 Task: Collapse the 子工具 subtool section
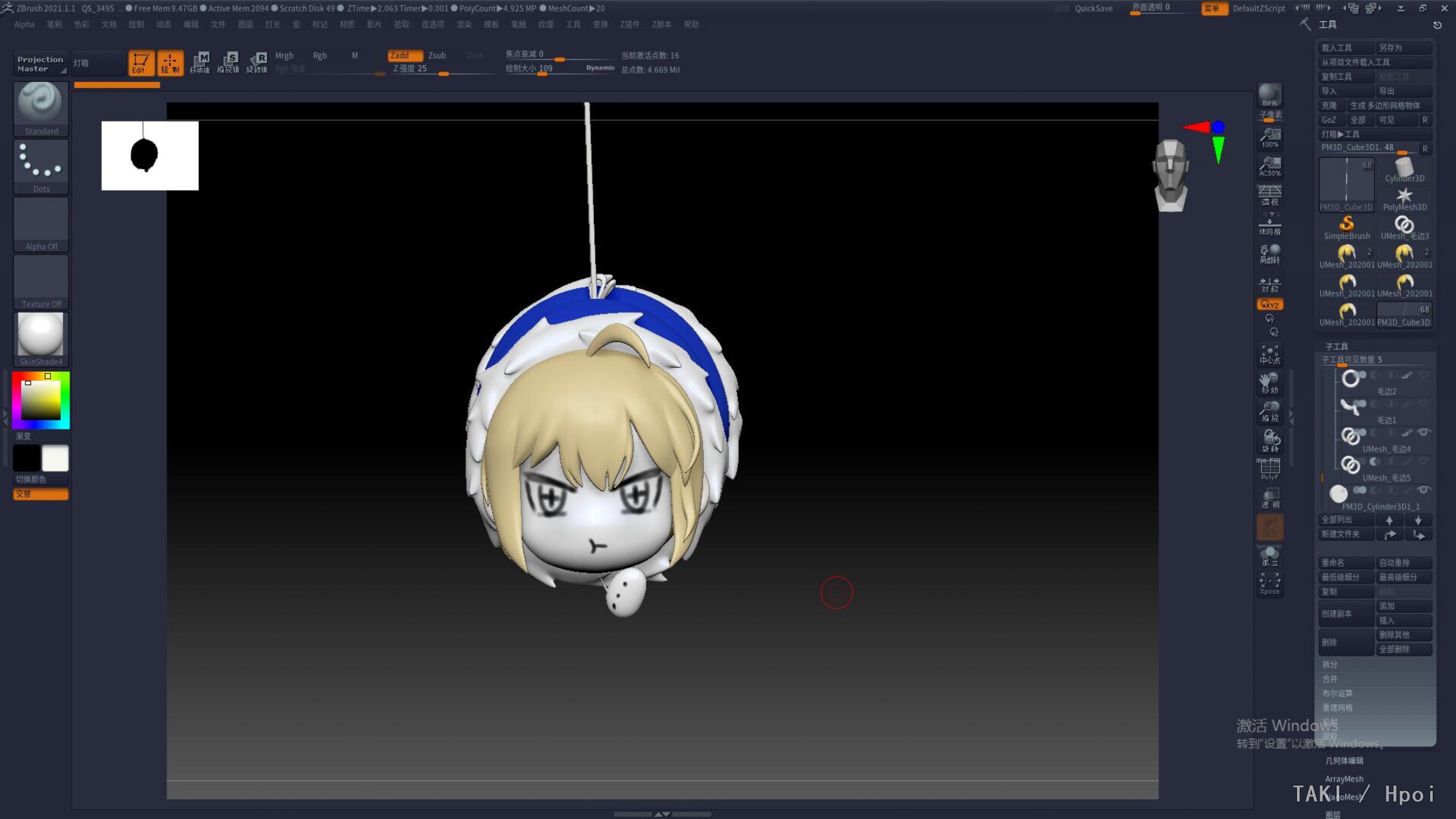click(x=1337, y=346)
